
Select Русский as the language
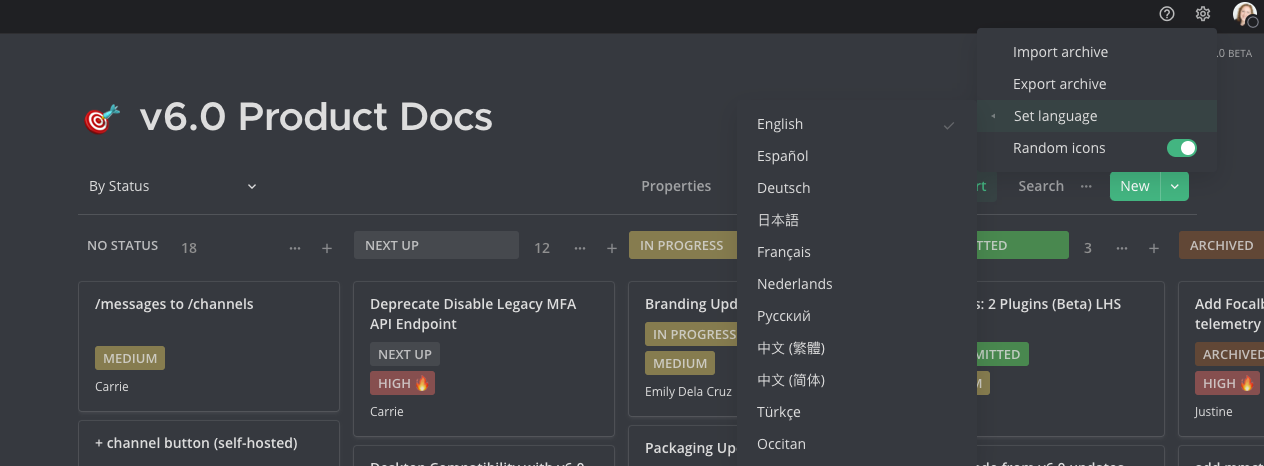click(x=856, y=316)
